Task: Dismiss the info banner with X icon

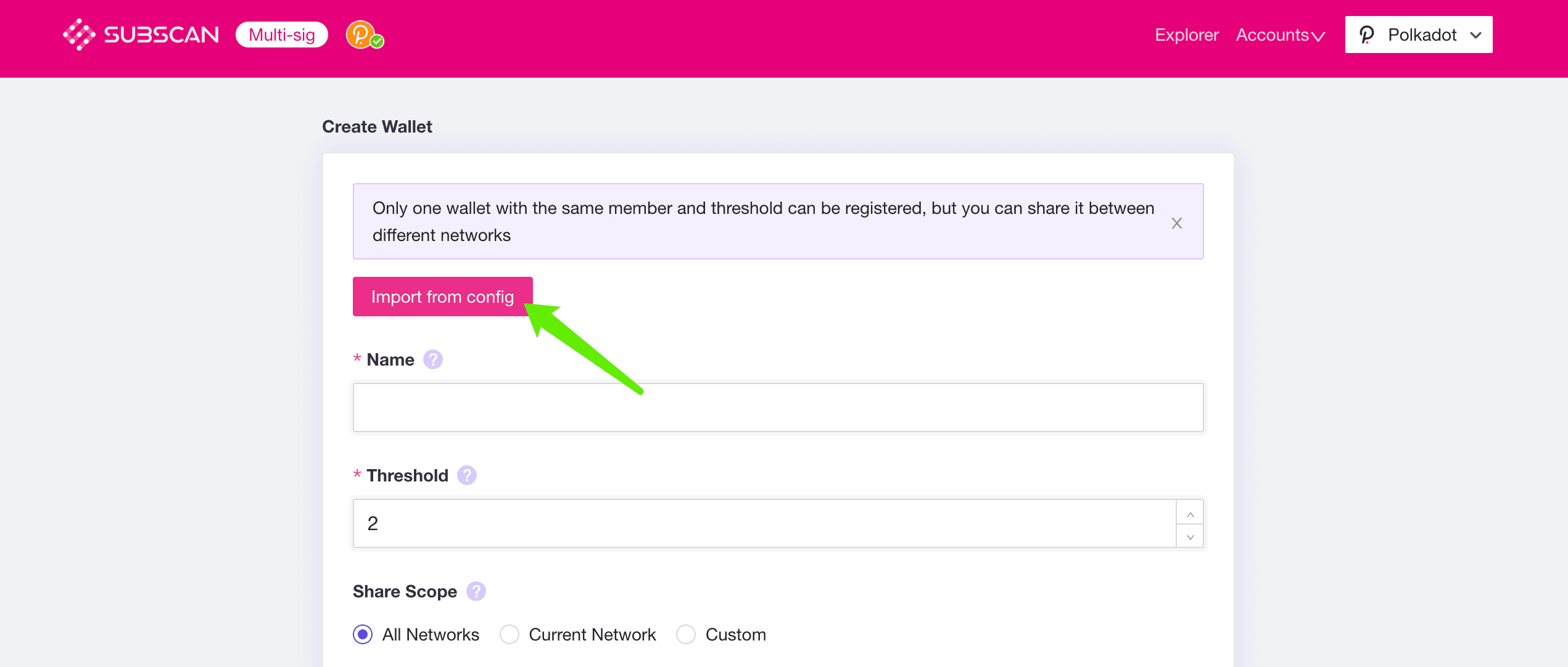Action: pos(1176,223)
